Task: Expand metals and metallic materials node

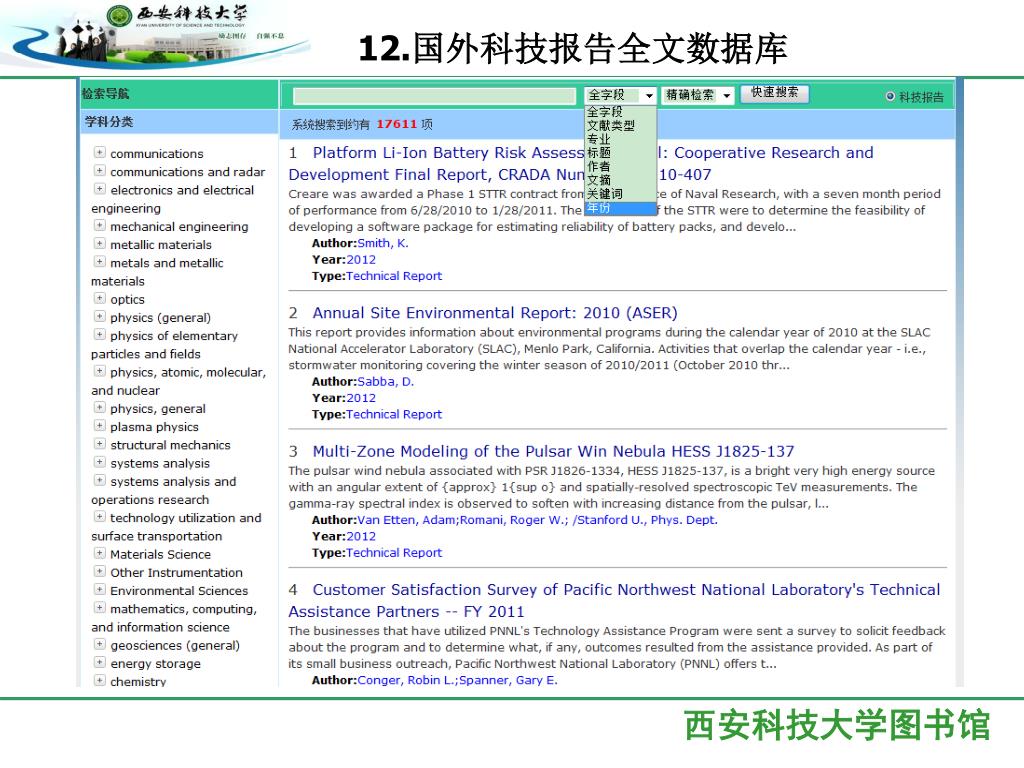Action: tap(99, 262)
